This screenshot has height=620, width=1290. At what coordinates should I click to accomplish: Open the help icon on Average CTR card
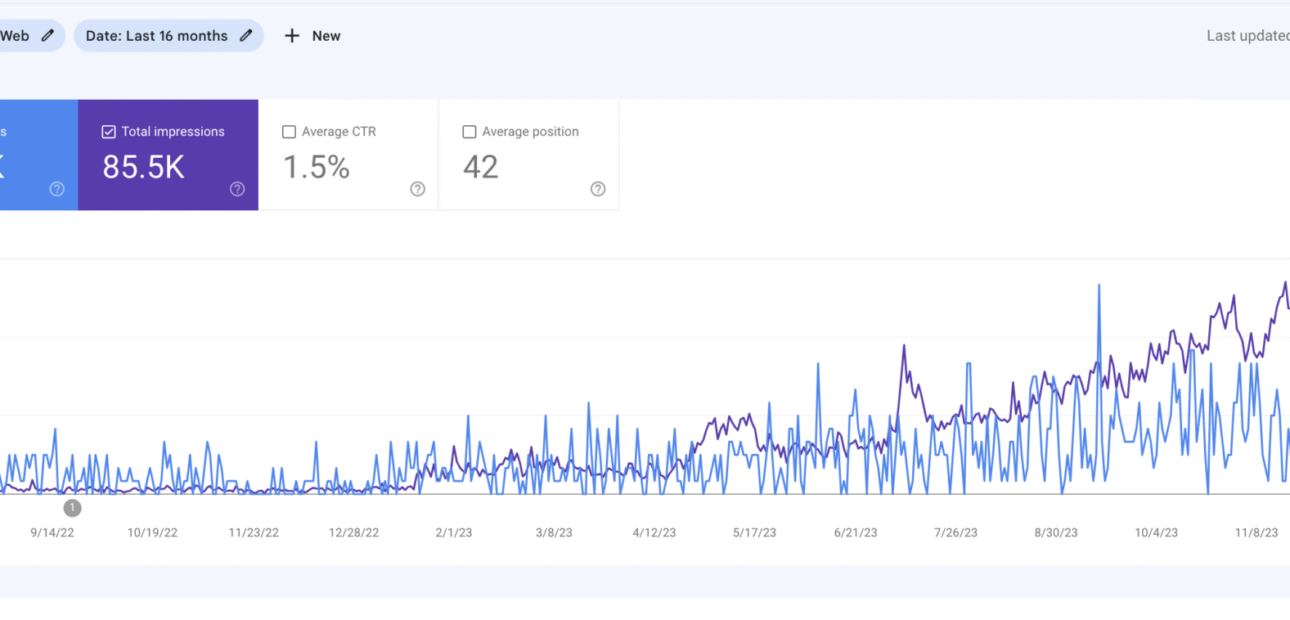[418, 189]
